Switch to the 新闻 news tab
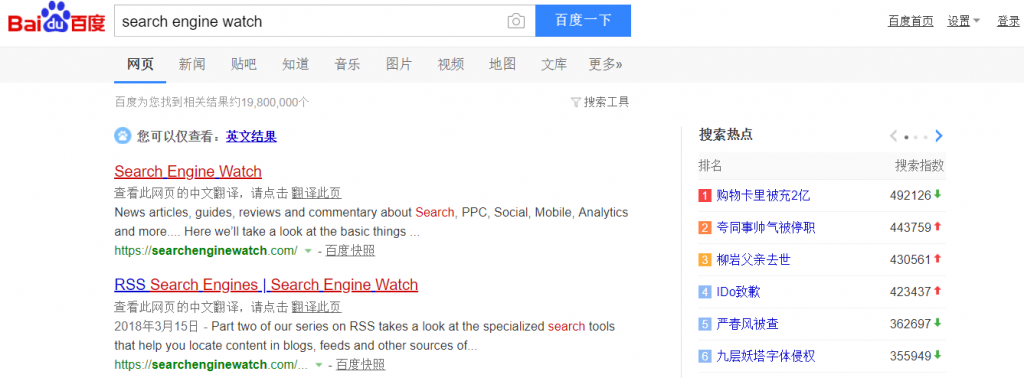 click(192, 64)
